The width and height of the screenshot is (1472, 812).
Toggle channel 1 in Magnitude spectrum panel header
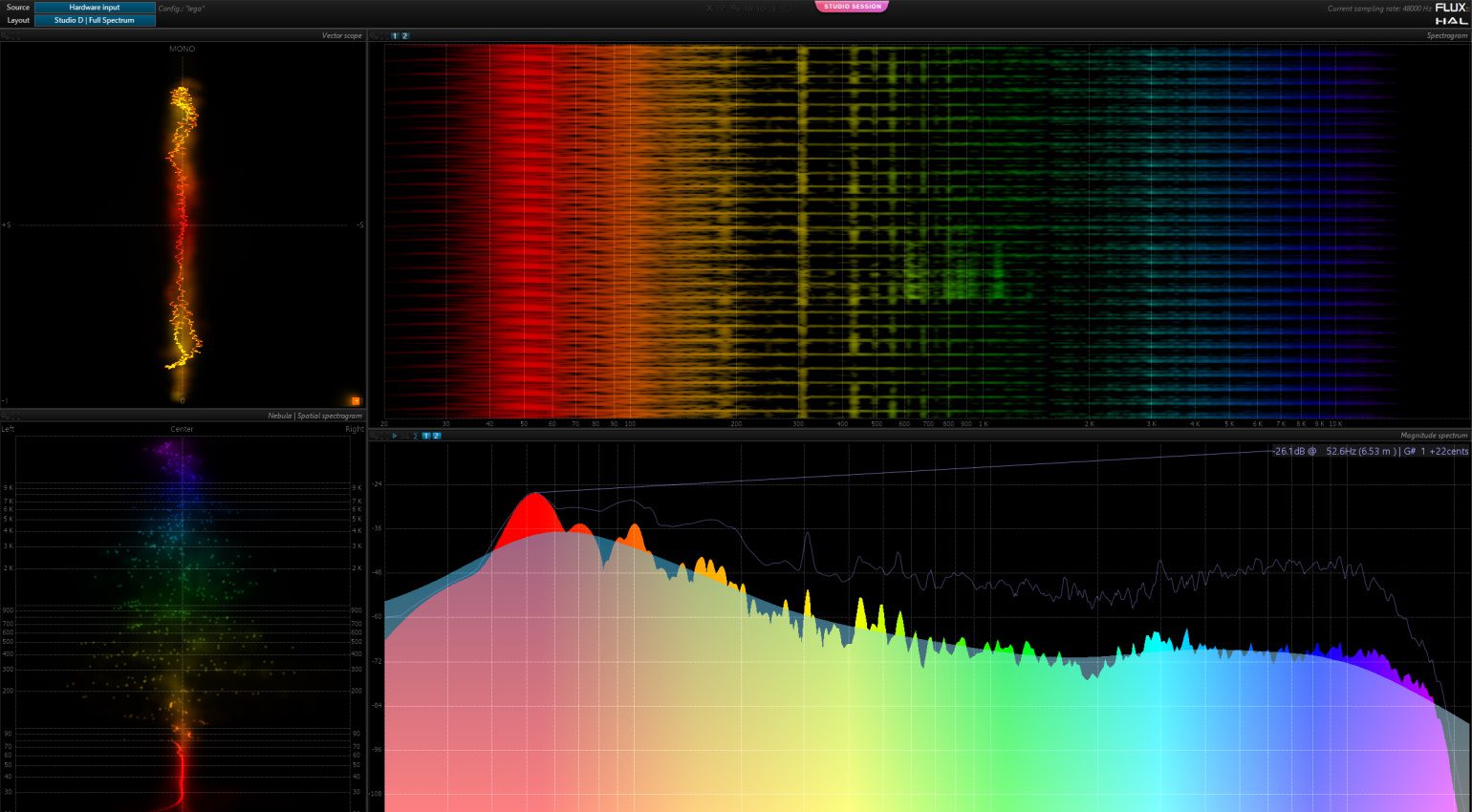(x=426, y=436)
